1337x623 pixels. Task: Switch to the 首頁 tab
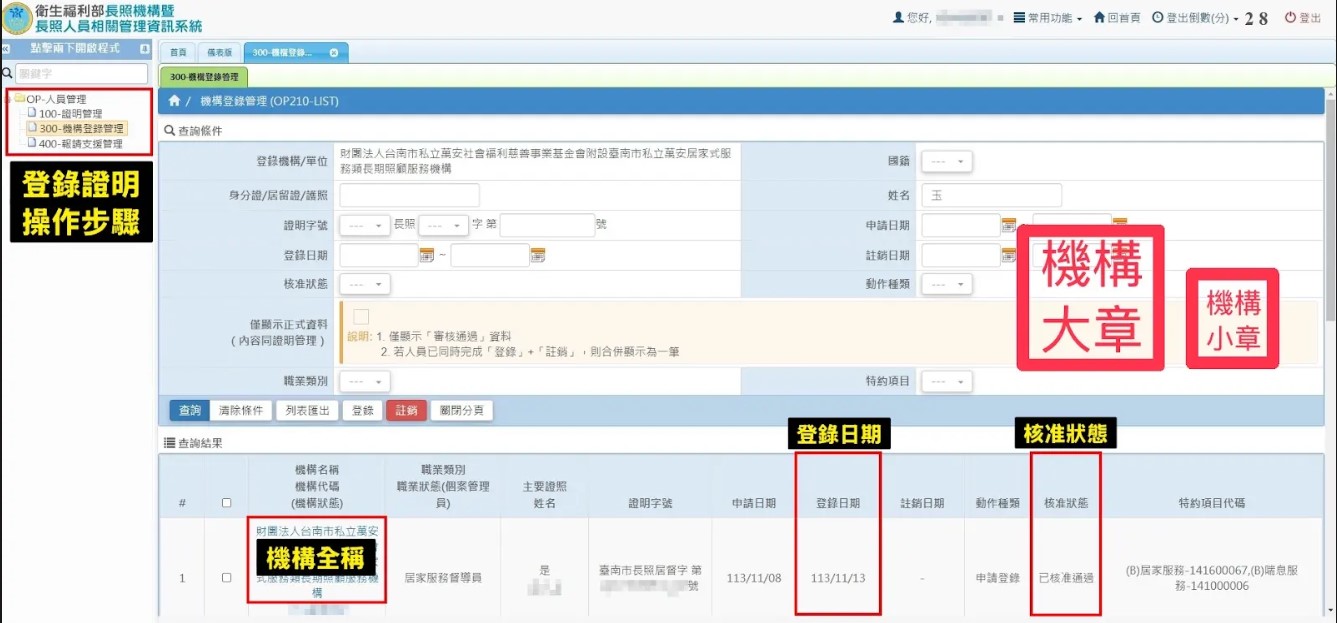click(178, 52)
